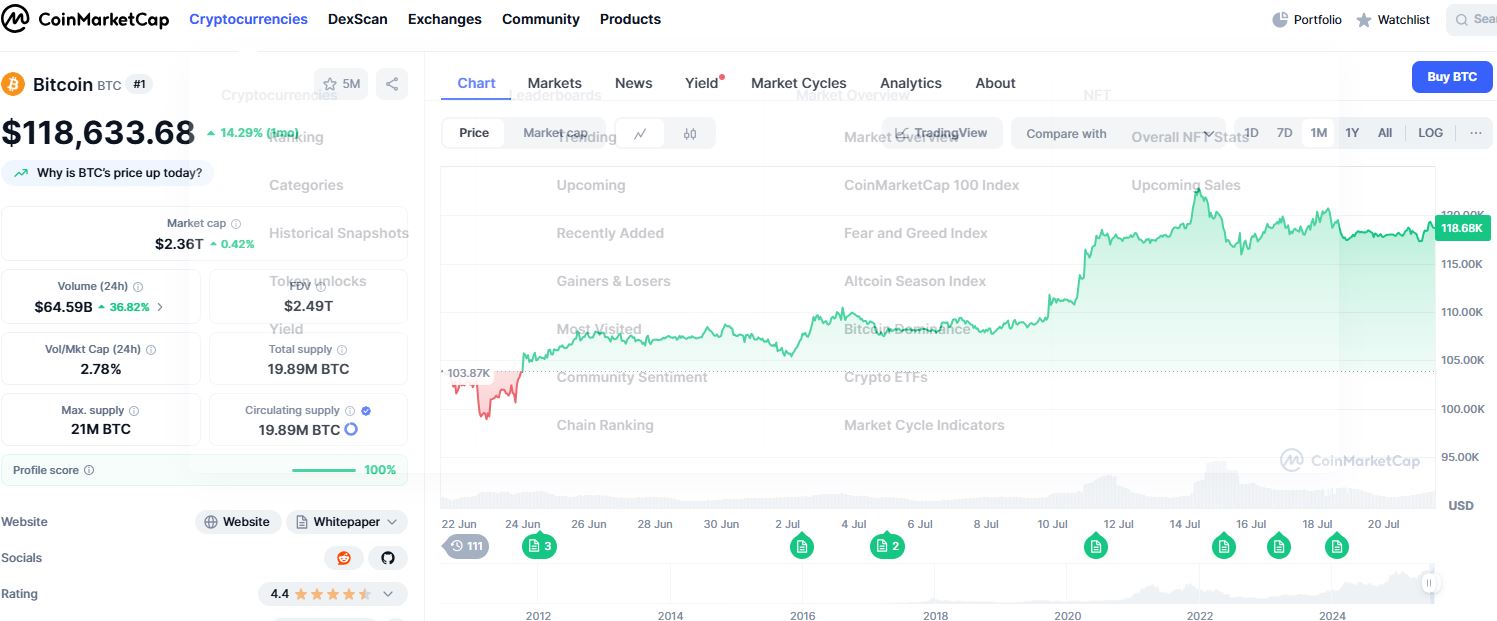1497x621 pixels.
Task: Focus the Search field in header
Action: coord(1472,19)
